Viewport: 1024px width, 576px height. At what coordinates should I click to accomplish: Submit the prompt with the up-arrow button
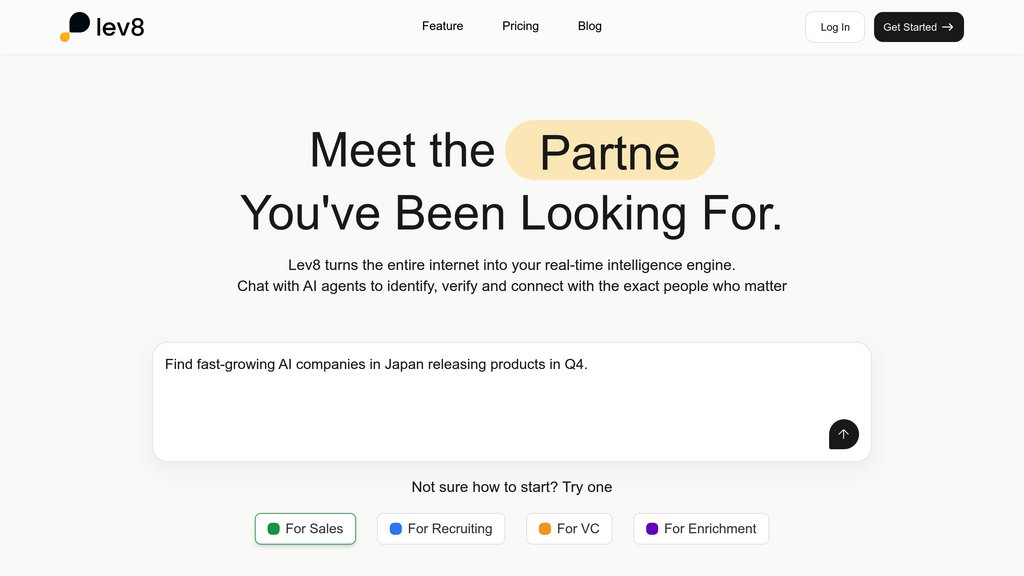843,434
